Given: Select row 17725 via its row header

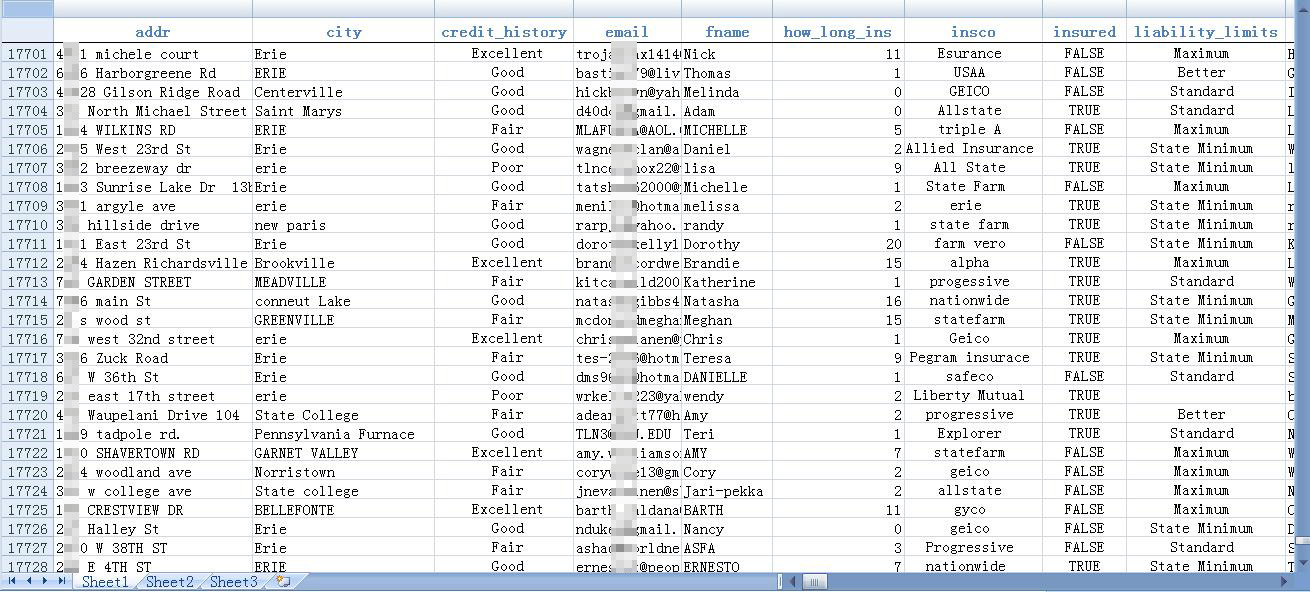Looking at the screenshot, I should point(26,510).
